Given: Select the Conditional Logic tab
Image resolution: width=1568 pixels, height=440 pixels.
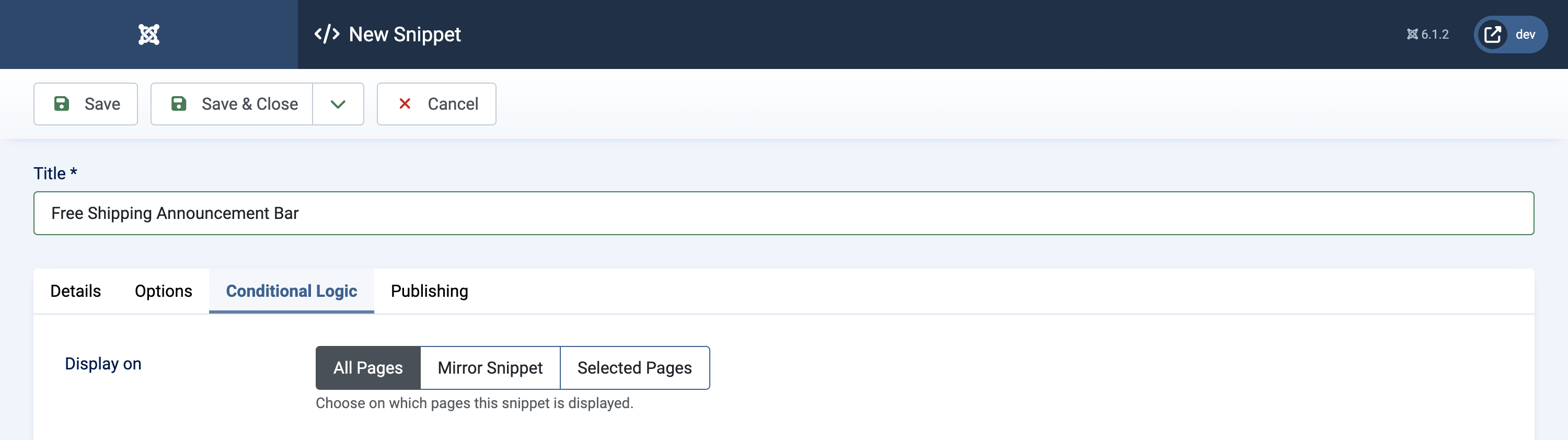Looking at the screenshot, I should pyautogui.click(x=292, y=291).
